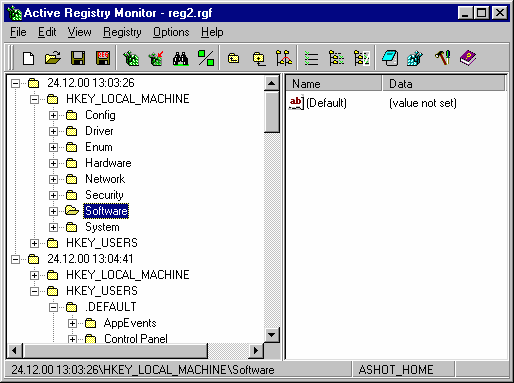Expand HKEY_USERS under the first snapshot

pyautogui.click(x=34, y=243)
